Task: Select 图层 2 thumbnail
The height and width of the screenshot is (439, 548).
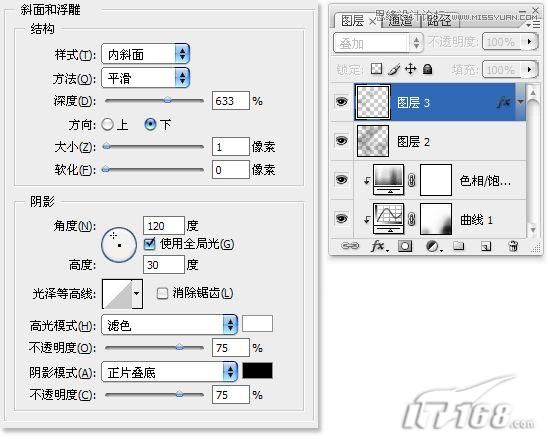Action: pyautogui.click(x=373, y=141)
